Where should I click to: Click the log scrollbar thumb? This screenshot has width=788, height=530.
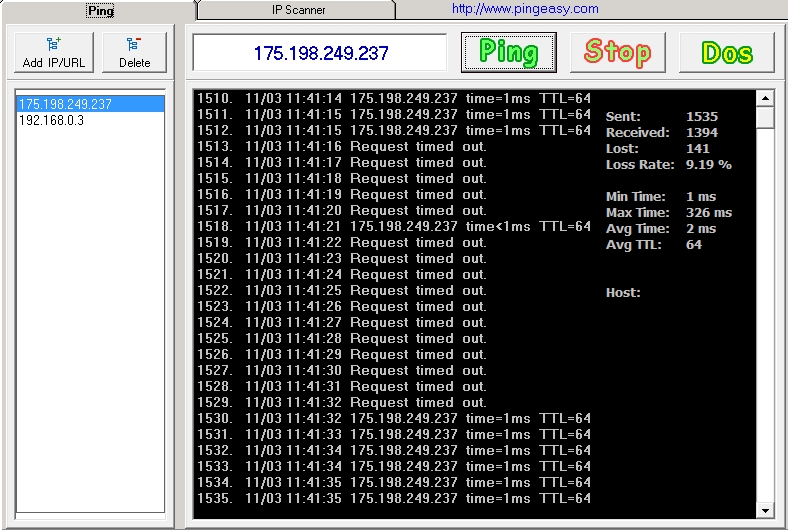pos(765,118)
